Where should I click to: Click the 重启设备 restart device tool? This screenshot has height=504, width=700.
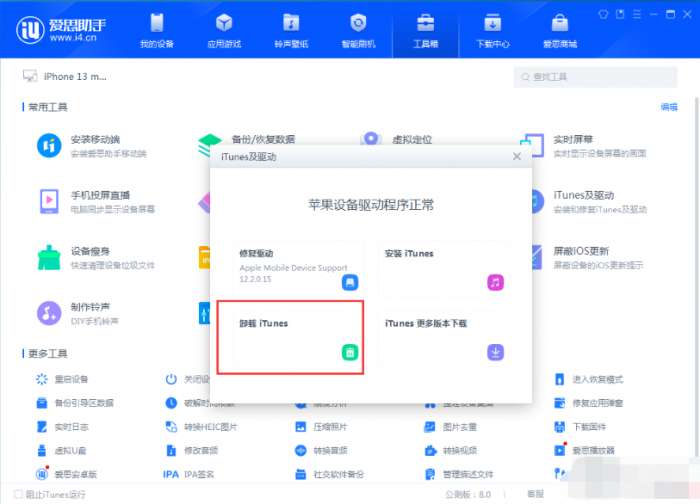pos(62,379)
